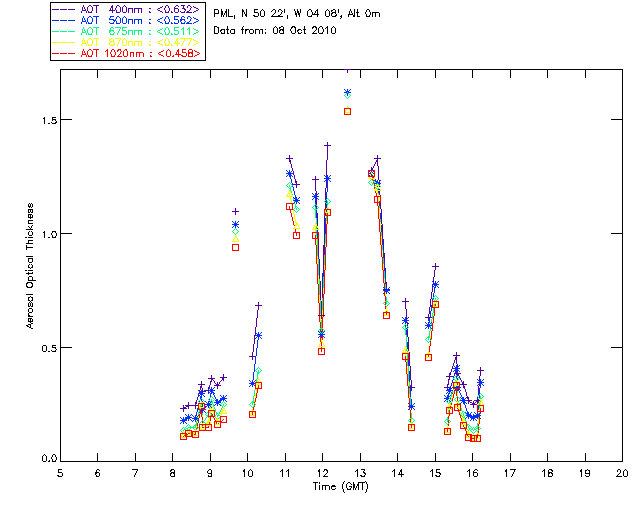Click the red dashed line sample for 1020nm
The height and width of the screenshot is (512, 640).
(65, 54)
